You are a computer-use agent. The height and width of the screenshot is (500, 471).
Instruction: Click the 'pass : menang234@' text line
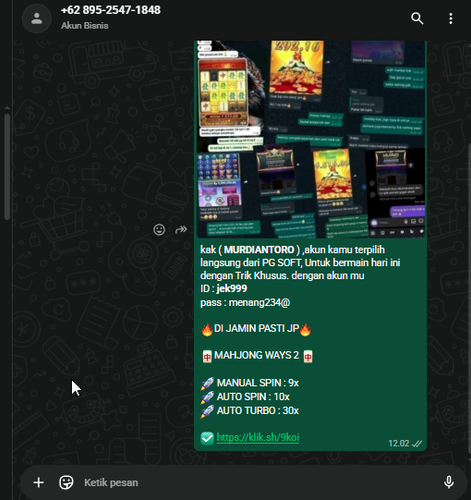tap(245, 302)
